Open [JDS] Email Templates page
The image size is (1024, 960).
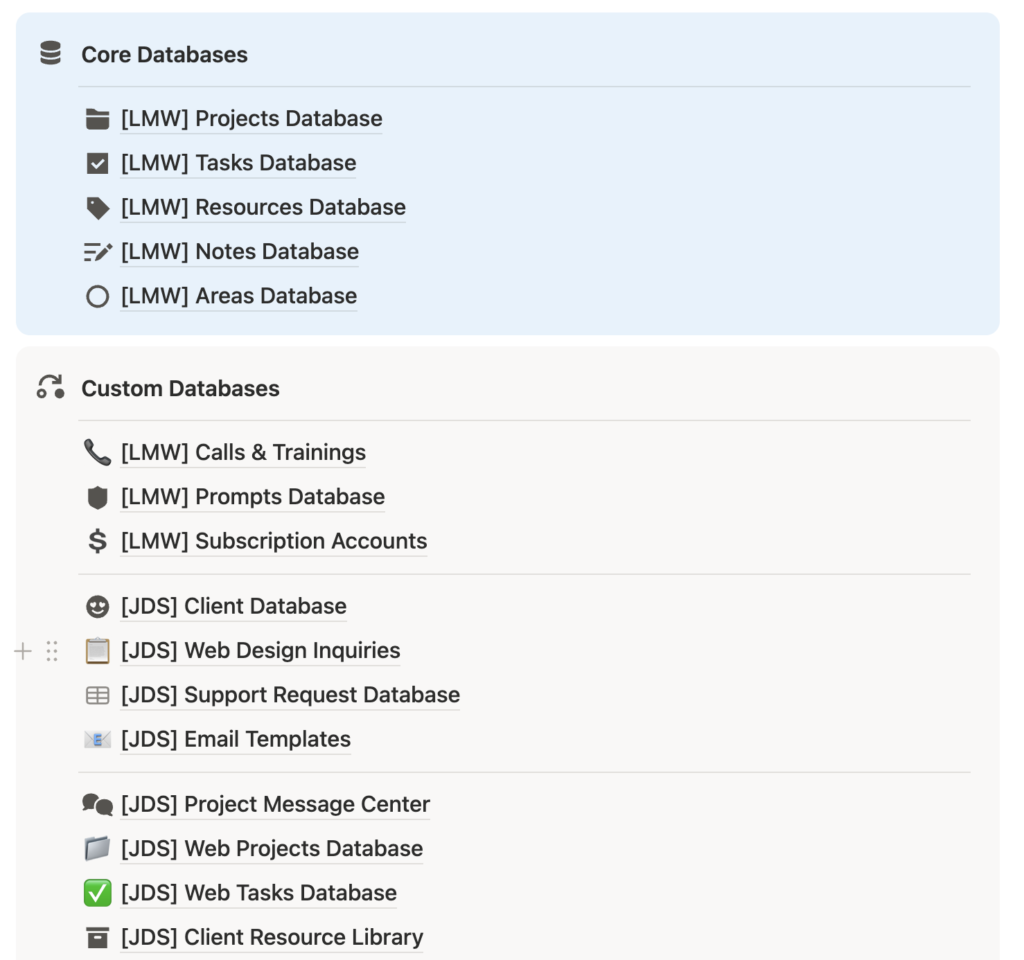[236, 739]
